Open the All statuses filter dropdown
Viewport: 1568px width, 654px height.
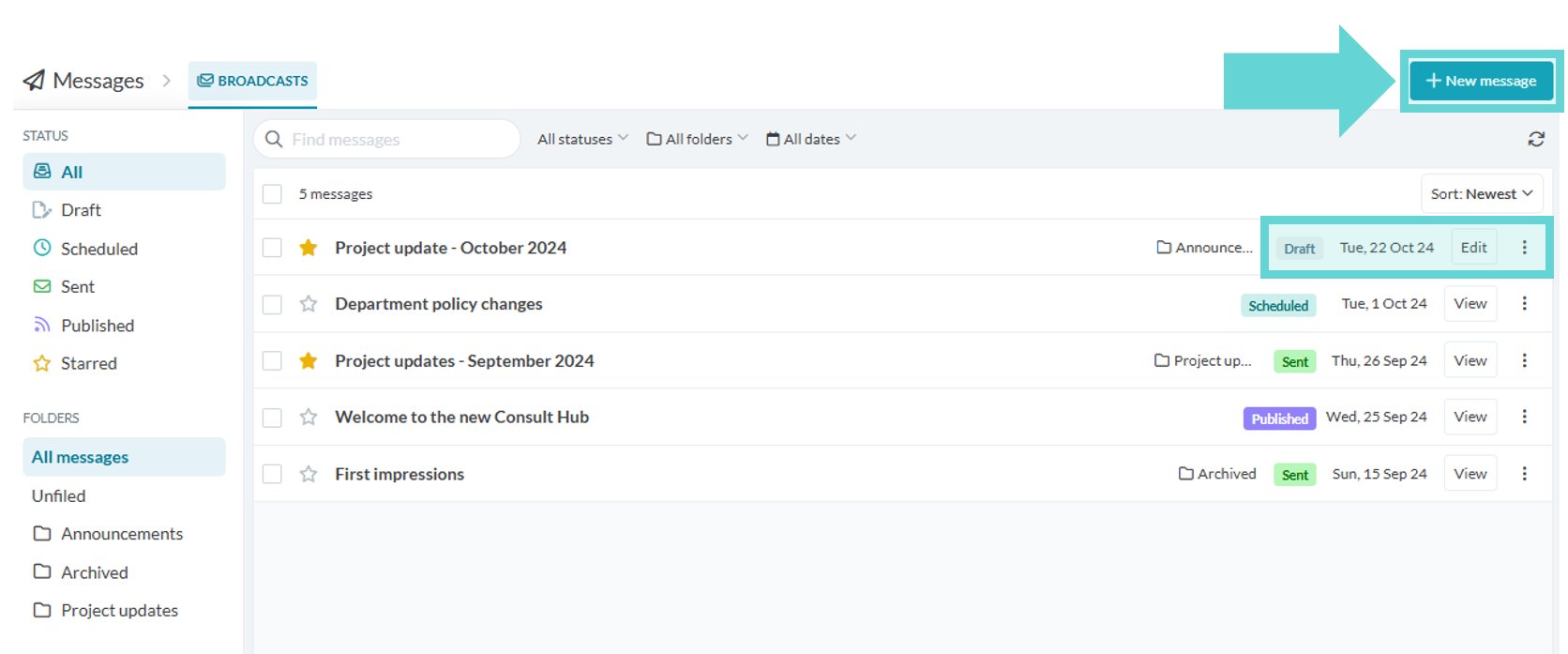[582, 139]
